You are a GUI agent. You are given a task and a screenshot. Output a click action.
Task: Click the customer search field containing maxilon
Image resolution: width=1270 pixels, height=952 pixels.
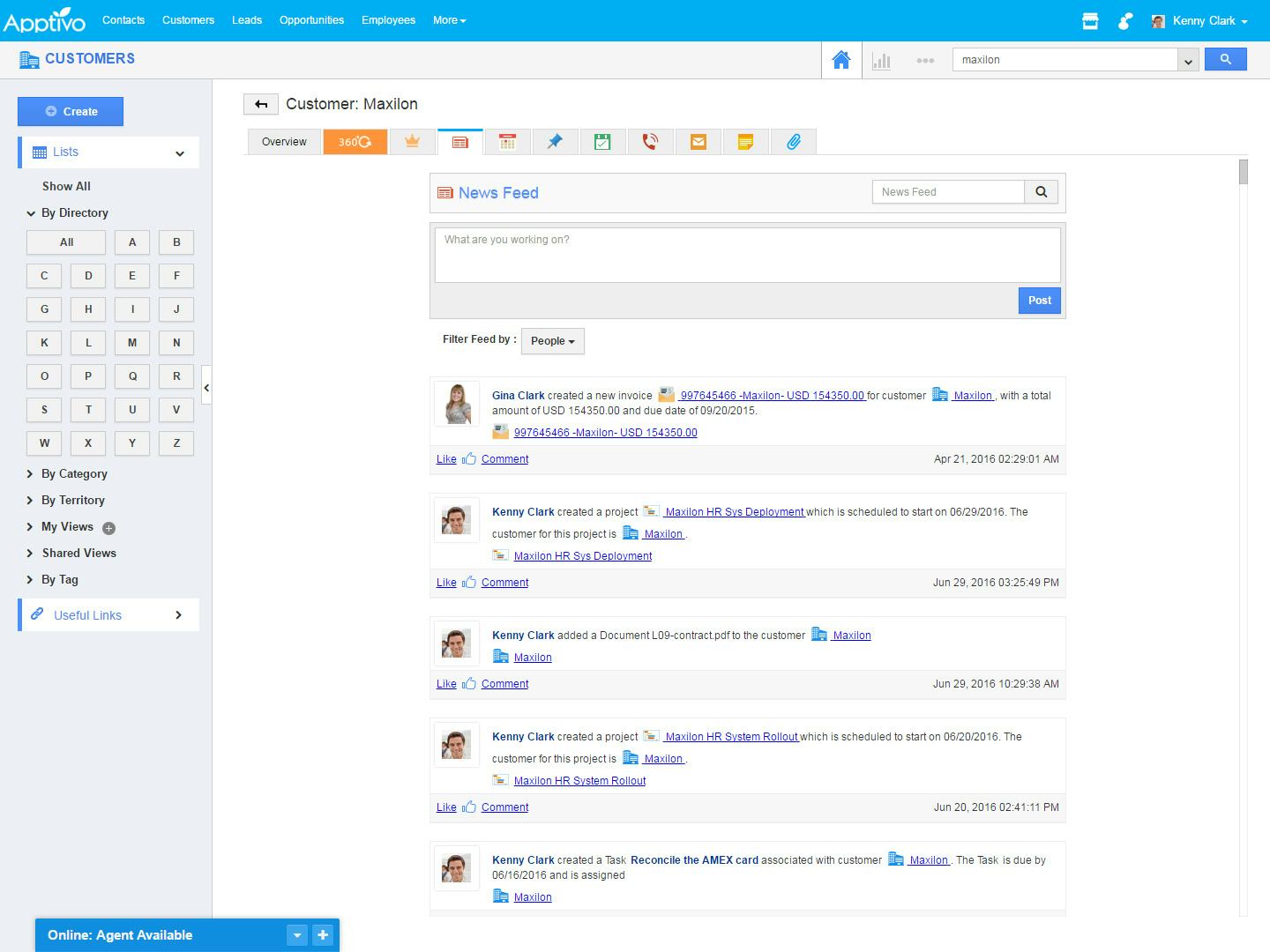click(x=1065, y=60)
